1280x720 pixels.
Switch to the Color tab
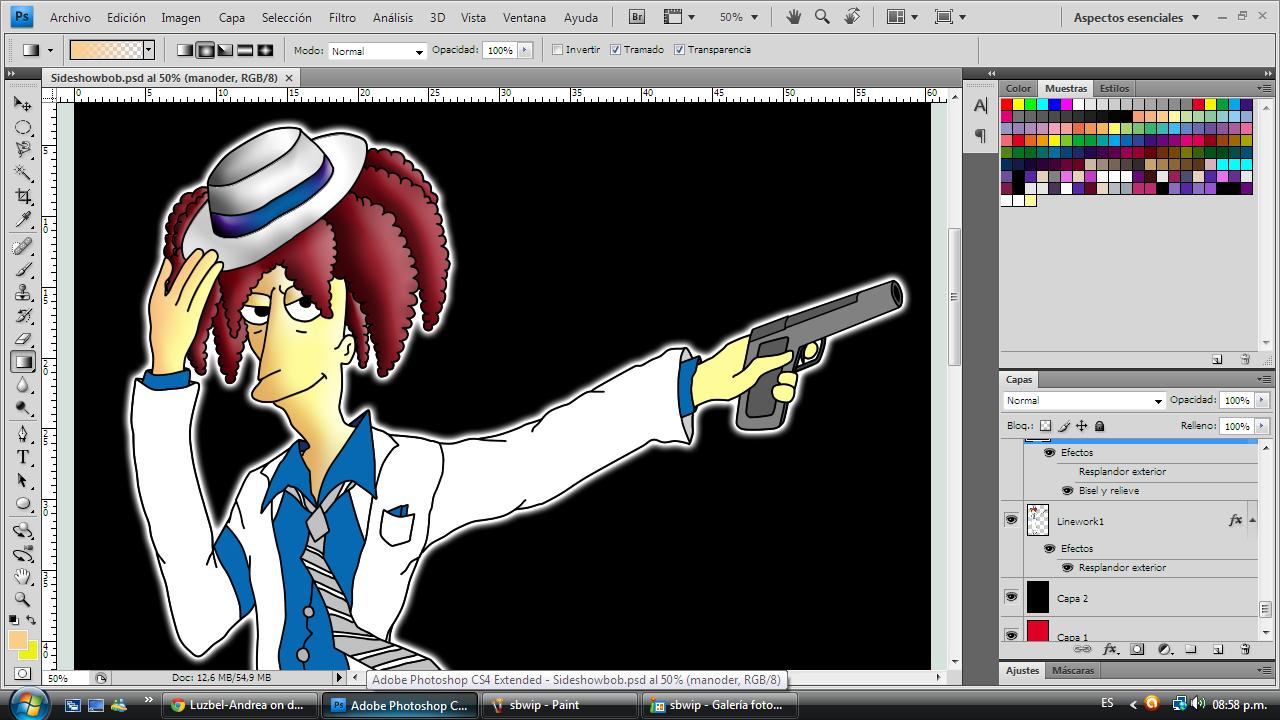pyautogui.click(x=1019, y=88)
